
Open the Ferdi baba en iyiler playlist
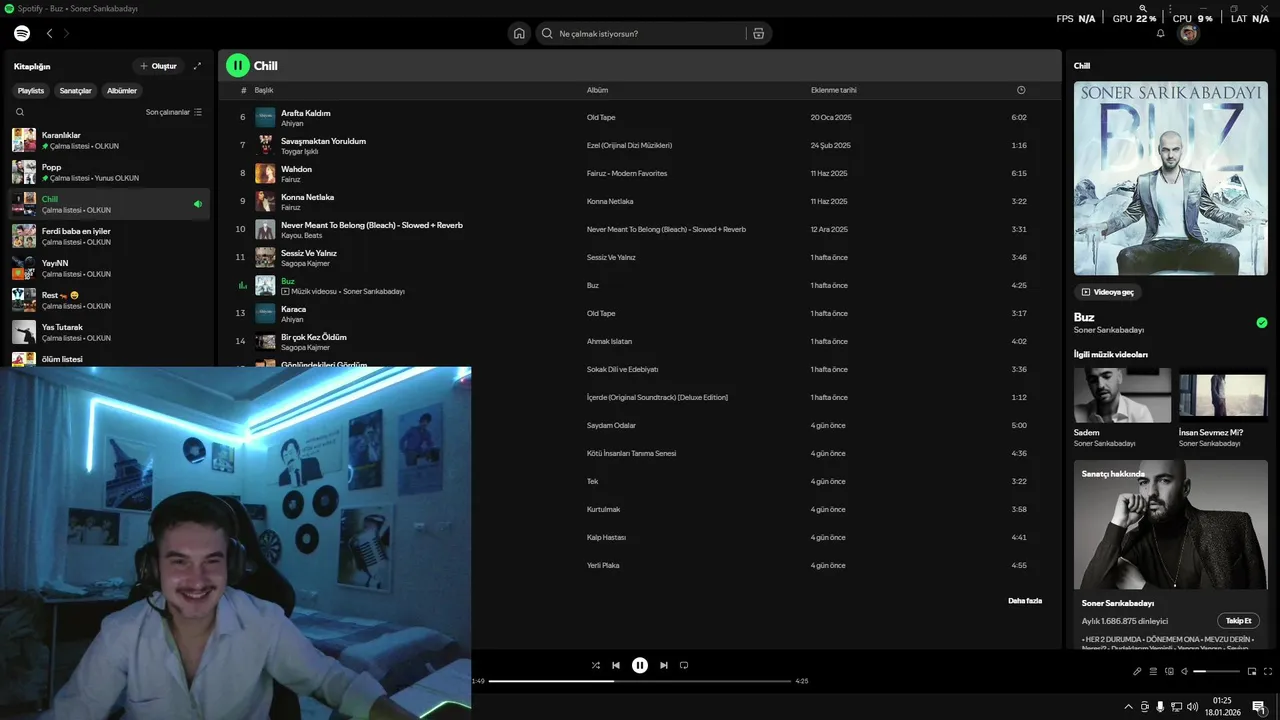point(110,236)
